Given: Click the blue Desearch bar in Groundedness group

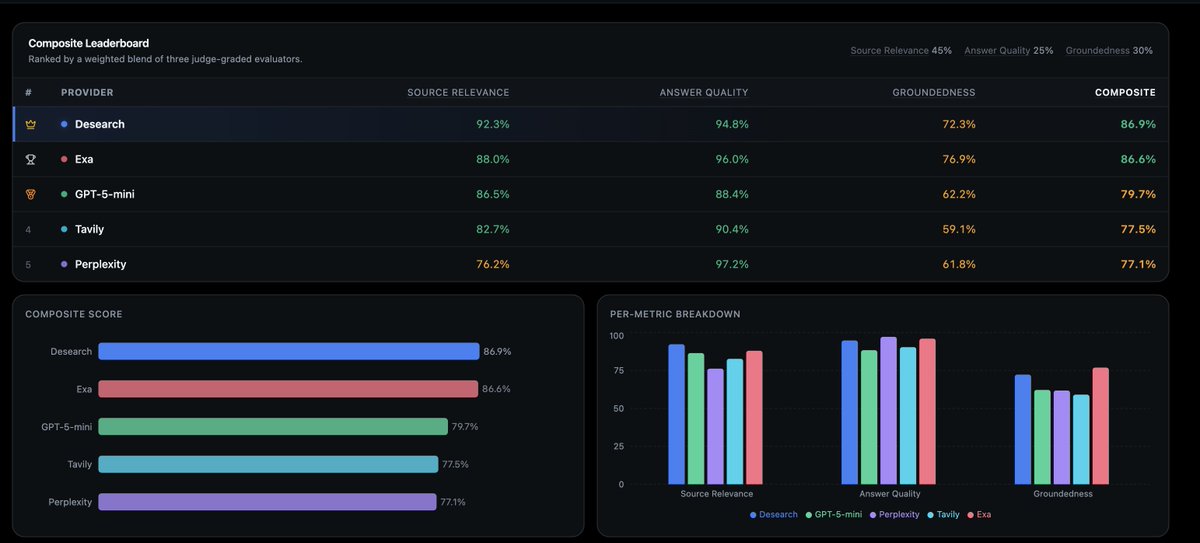Looking at the screenshot, I should click(1023, 430).
